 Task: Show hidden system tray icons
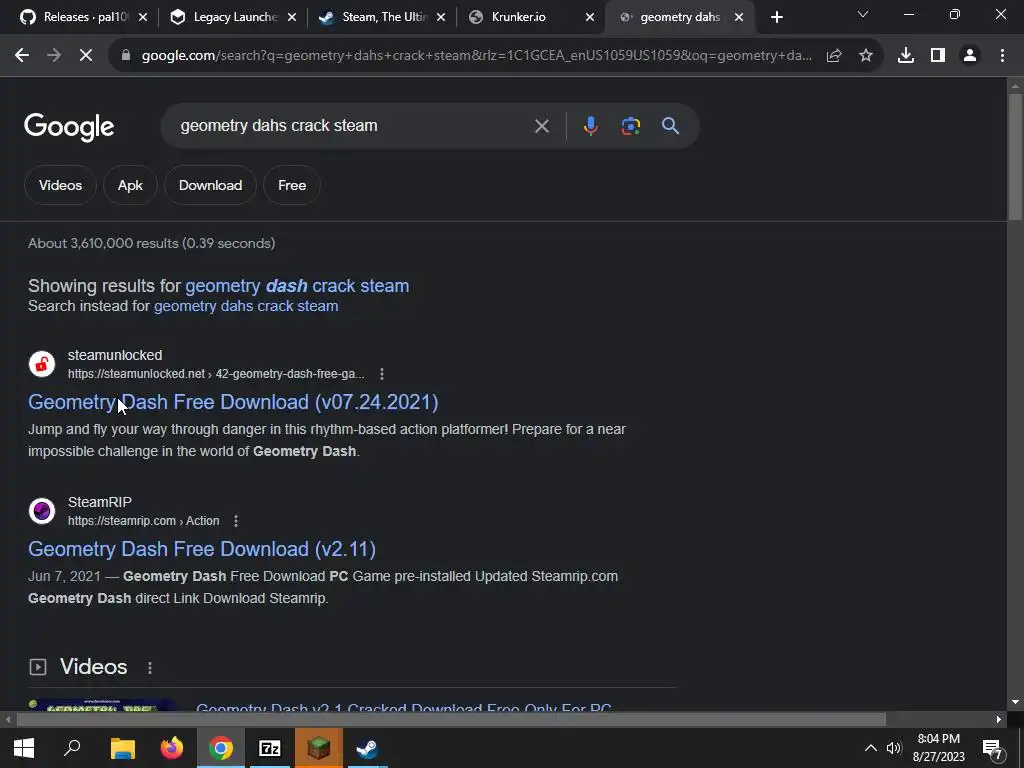[x=871, y=748]
